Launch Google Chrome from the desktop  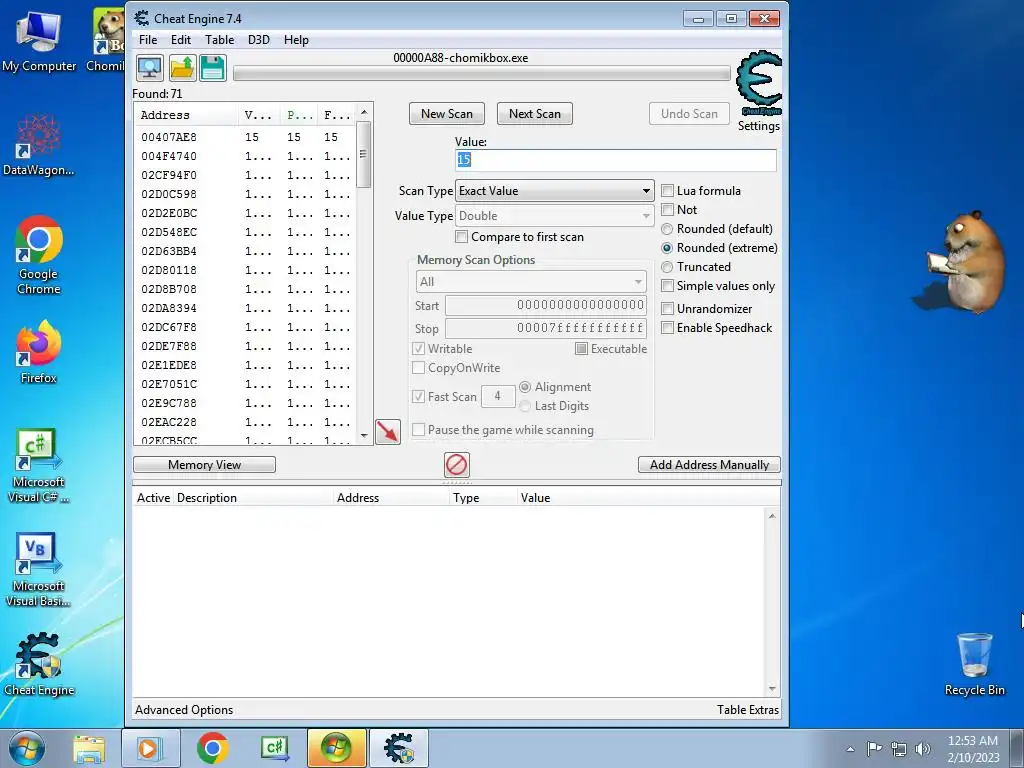click(x=39, y=255)
